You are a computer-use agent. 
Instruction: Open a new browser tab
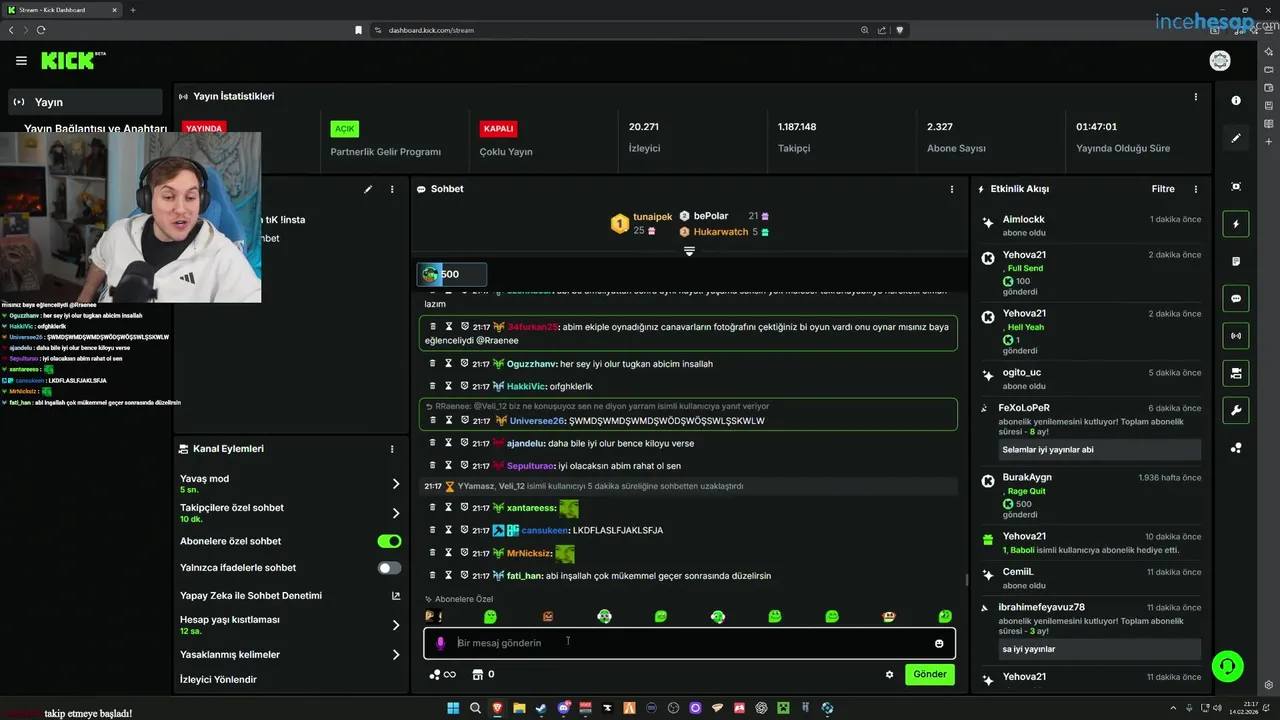pyautogui.click(x=133, y=10)
